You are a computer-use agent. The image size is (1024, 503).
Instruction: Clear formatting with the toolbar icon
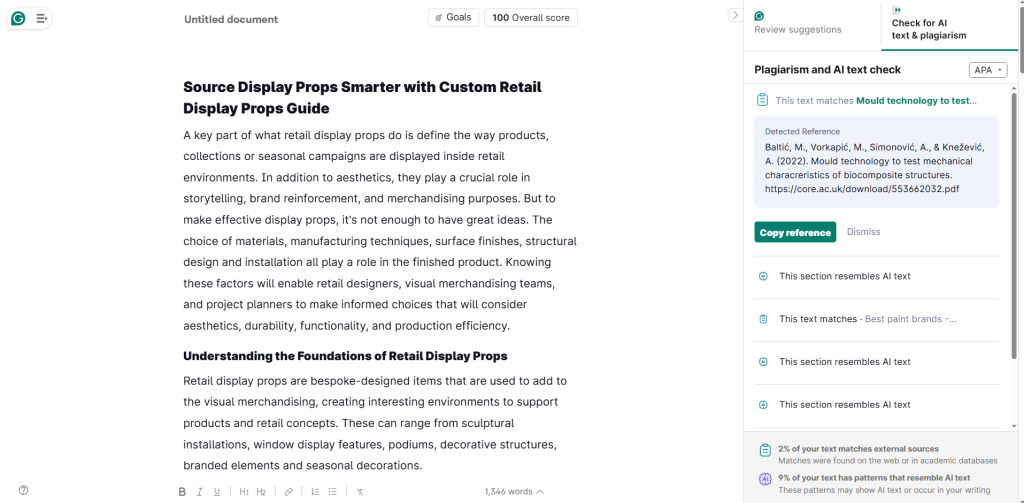[x=360, y=492]
